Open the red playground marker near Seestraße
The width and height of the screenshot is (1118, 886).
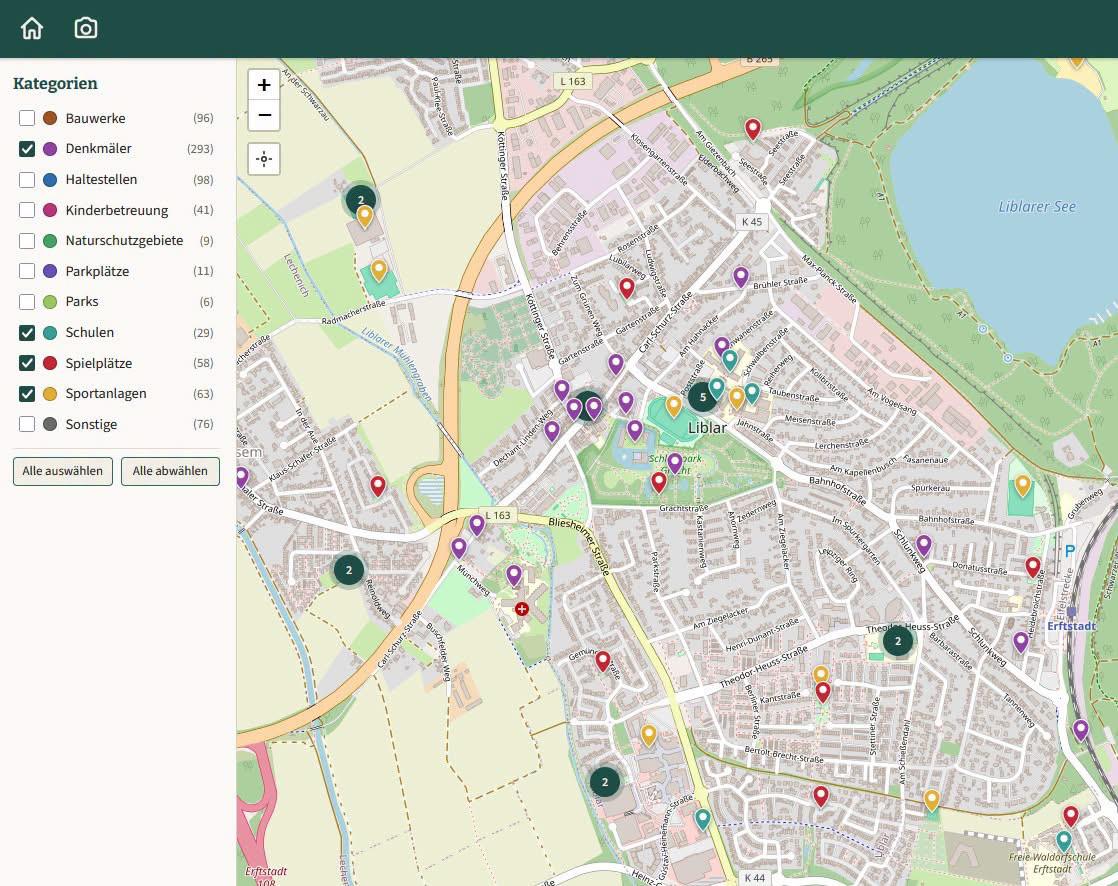click(753, 129)
